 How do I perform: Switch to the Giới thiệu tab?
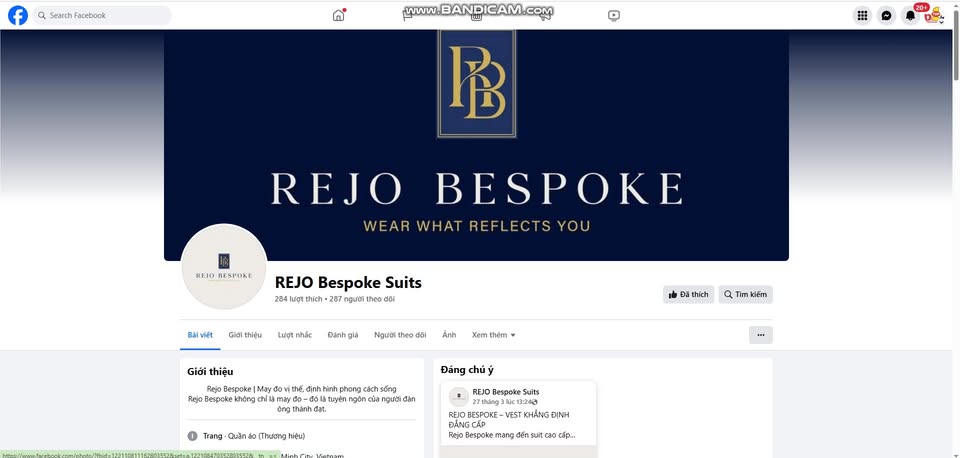(x=245, y=335)
